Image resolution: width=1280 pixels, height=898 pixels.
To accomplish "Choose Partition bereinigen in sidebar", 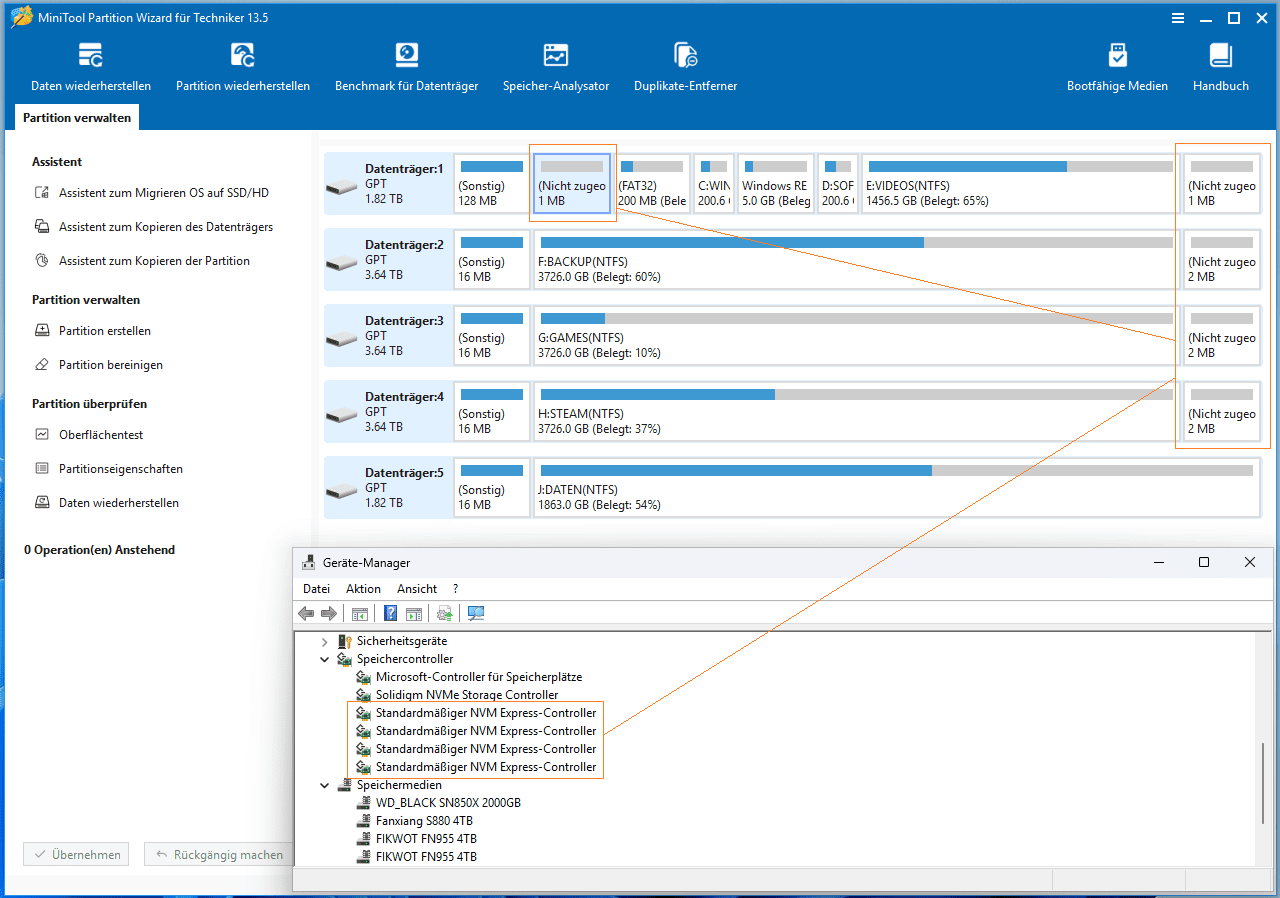I will point(98,365).
